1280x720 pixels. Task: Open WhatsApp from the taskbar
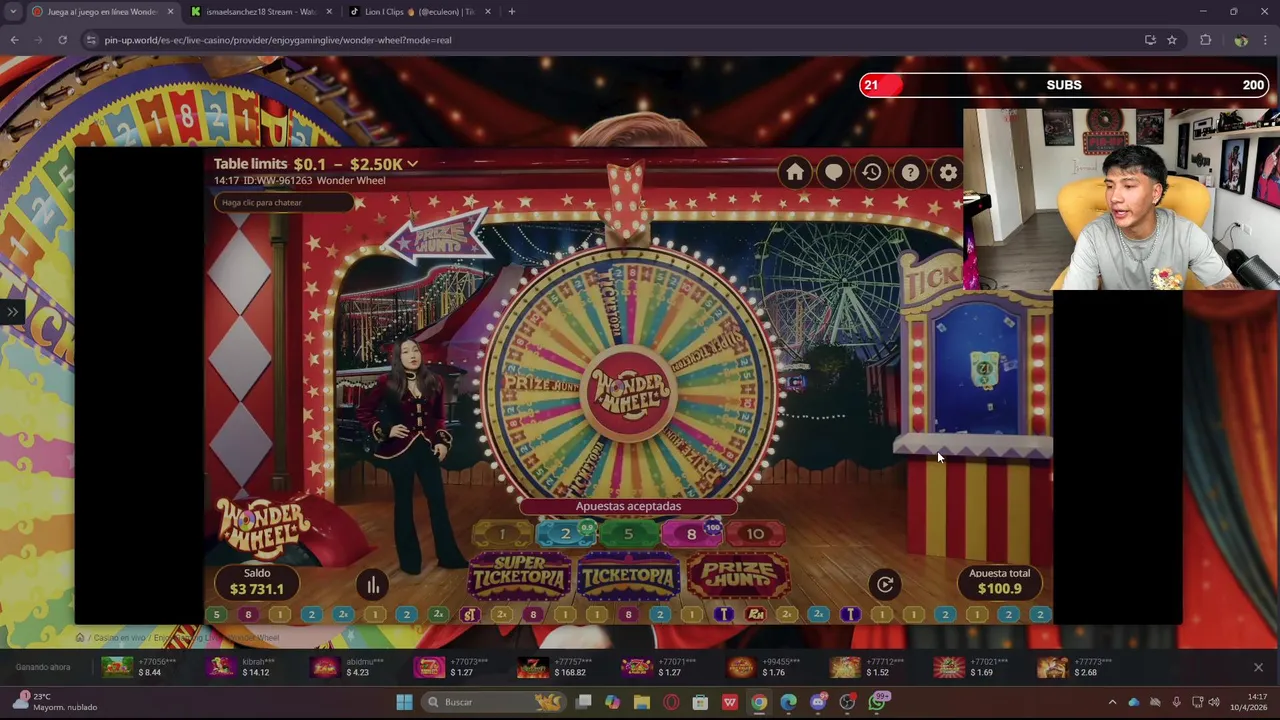(877, 702)
